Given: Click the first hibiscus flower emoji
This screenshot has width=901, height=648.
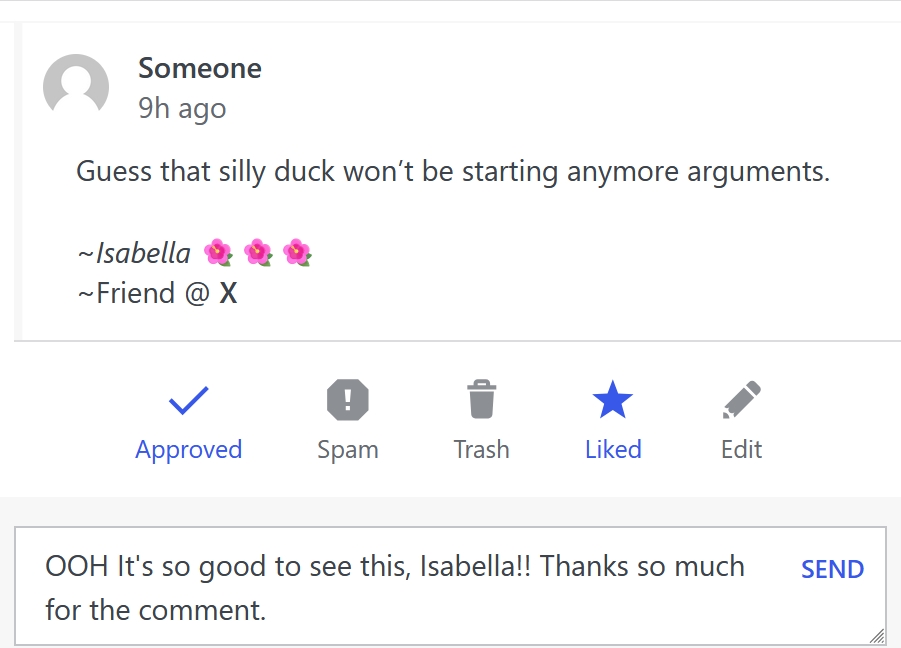Looking at the screenshot, I should click(x=218, y=253).
